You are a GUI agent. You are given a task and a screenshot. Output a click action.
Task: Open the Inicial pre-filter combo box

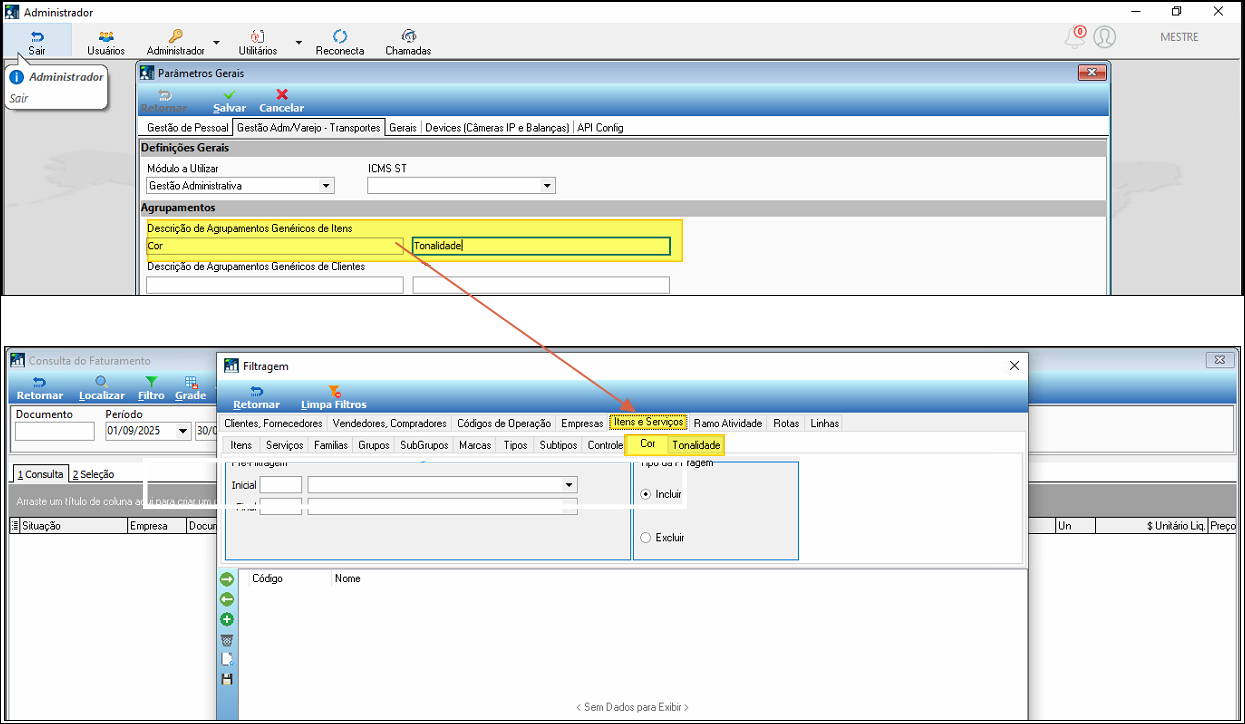coord(569,485)
